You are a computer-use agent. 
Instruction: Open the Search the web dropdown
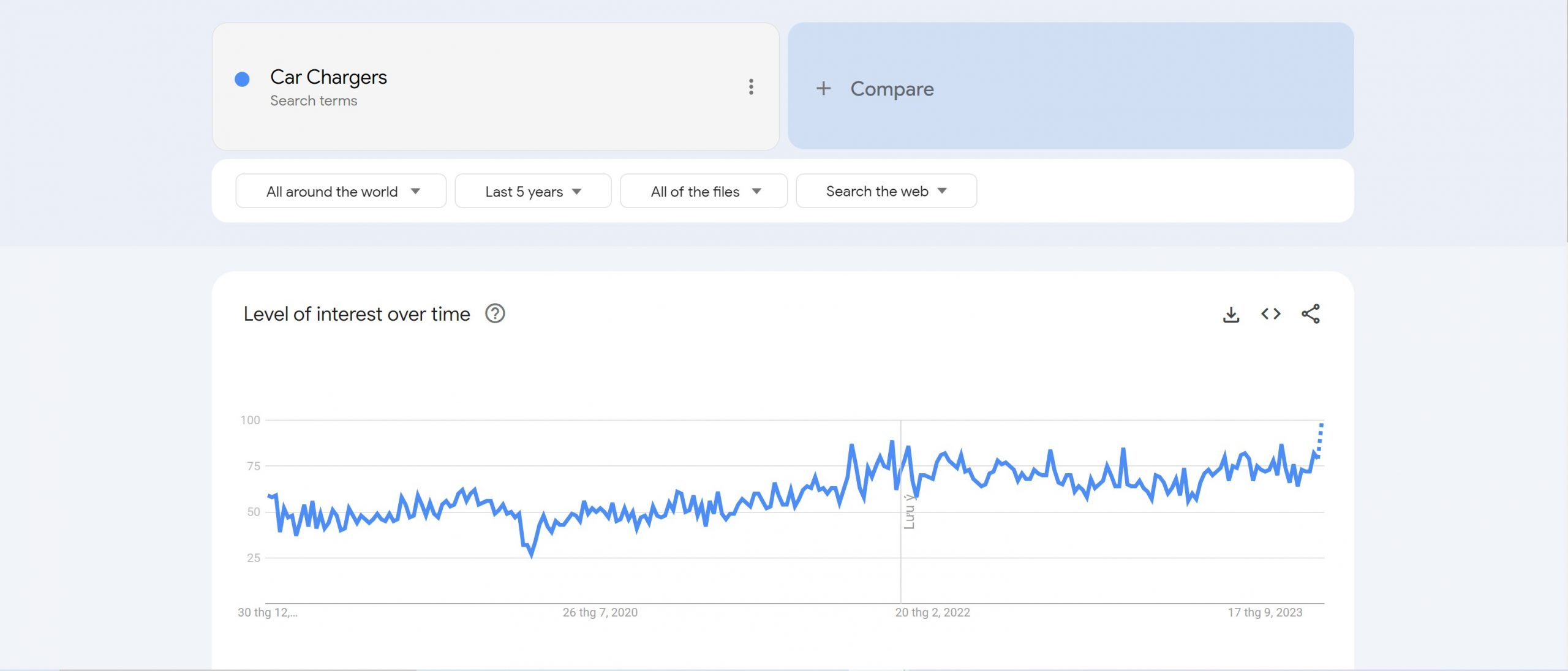886,191
